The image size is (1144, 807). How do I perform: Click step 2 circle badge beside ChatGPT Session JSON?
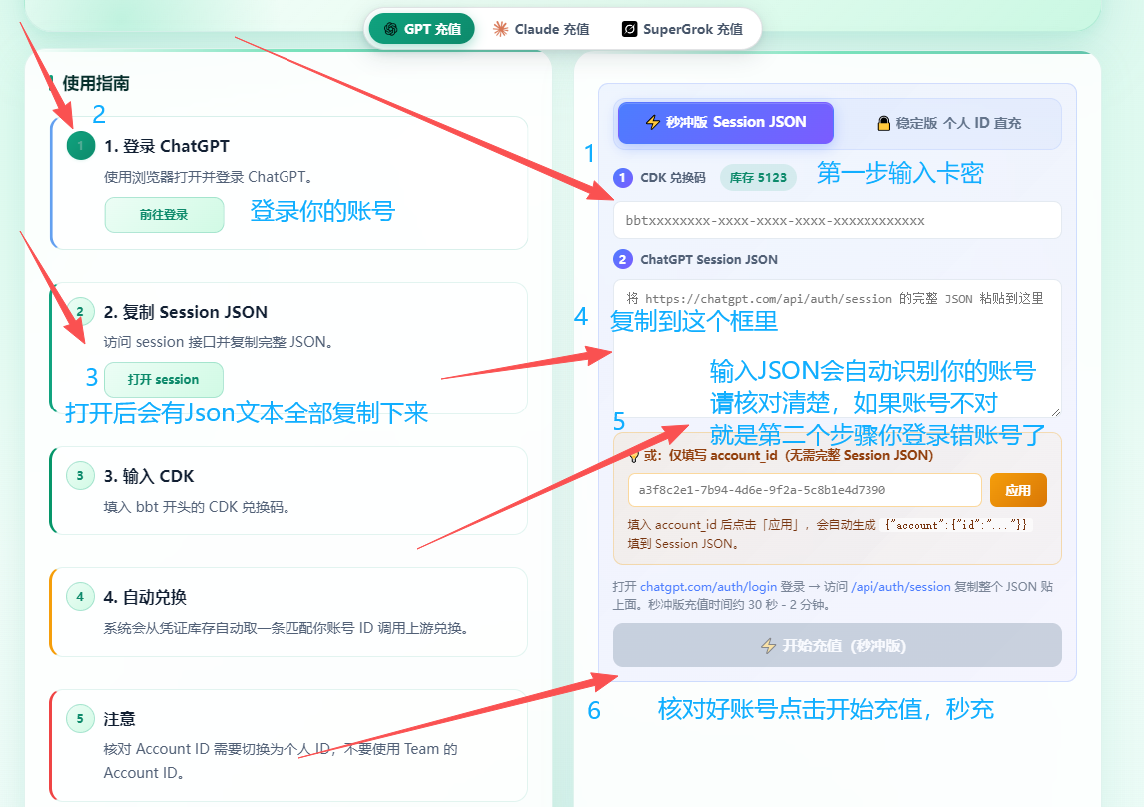point(622,259)
